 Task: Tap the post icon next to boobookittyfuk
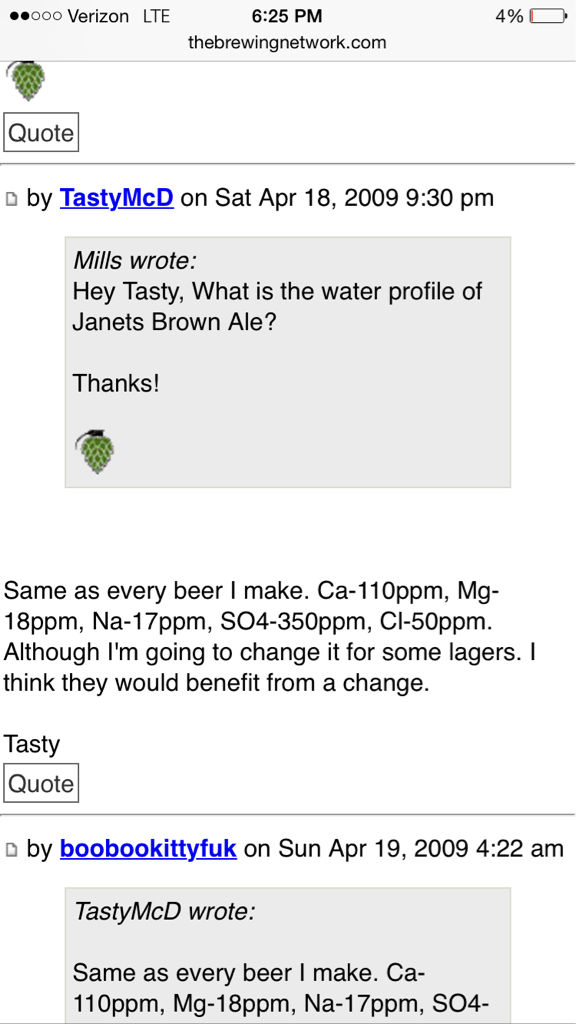click(11, 850)
